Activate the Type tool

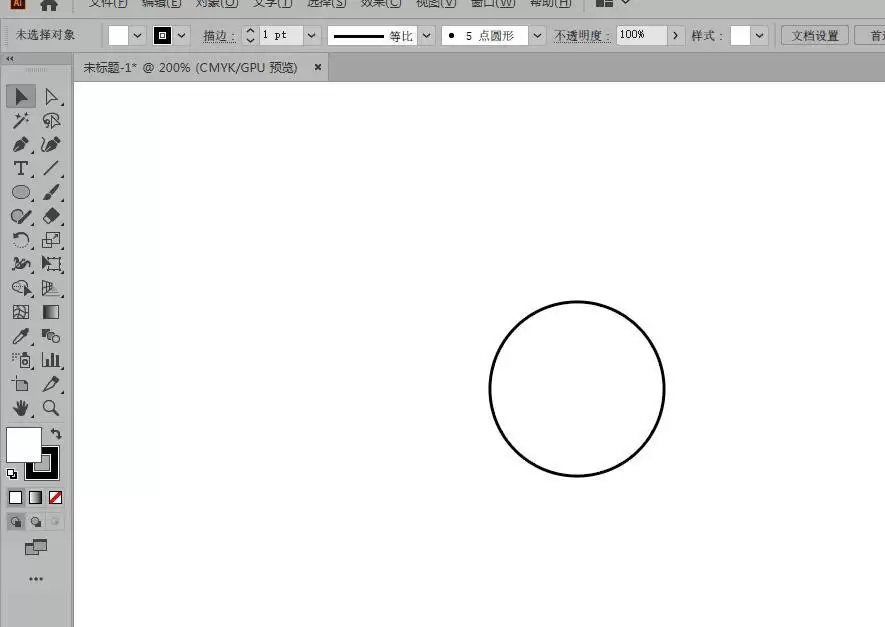pyautogui.click(x=21, y=168)
